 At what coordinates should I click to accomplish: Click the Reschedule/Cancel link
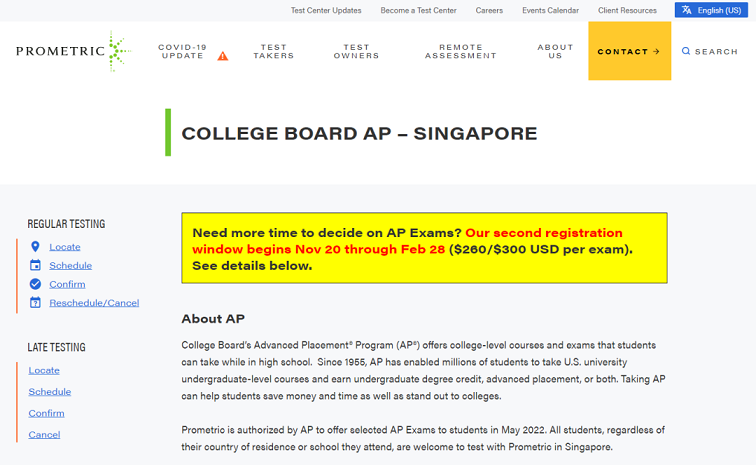(94, 303)
